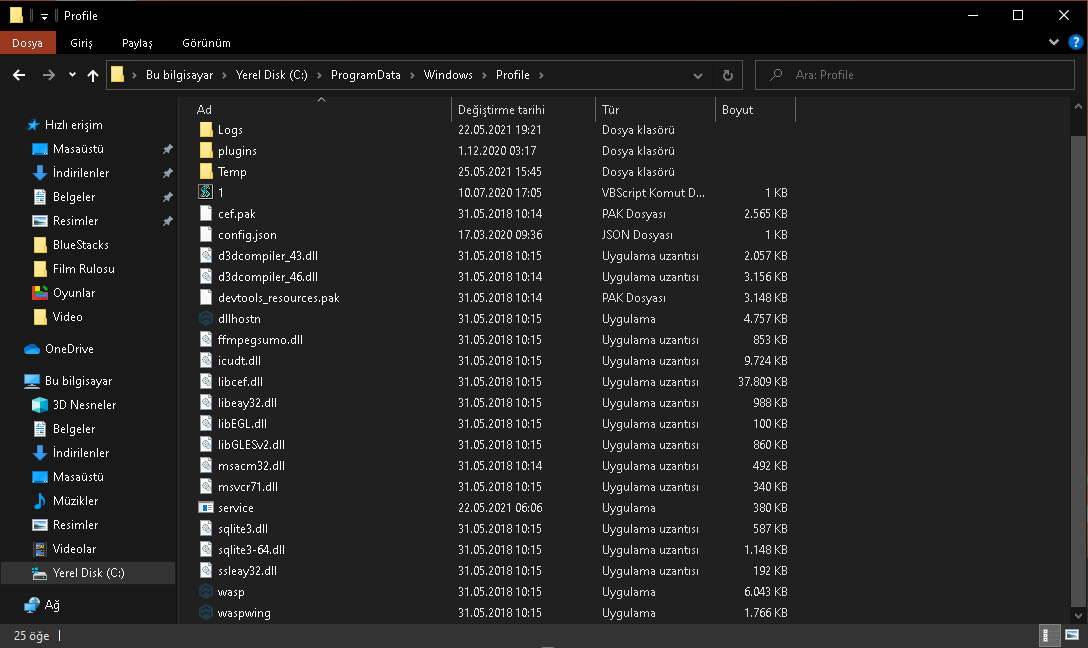Screen dimensions: 1088x648
Task: Click the Ara: Profile search box
Action: pos(915,75)
